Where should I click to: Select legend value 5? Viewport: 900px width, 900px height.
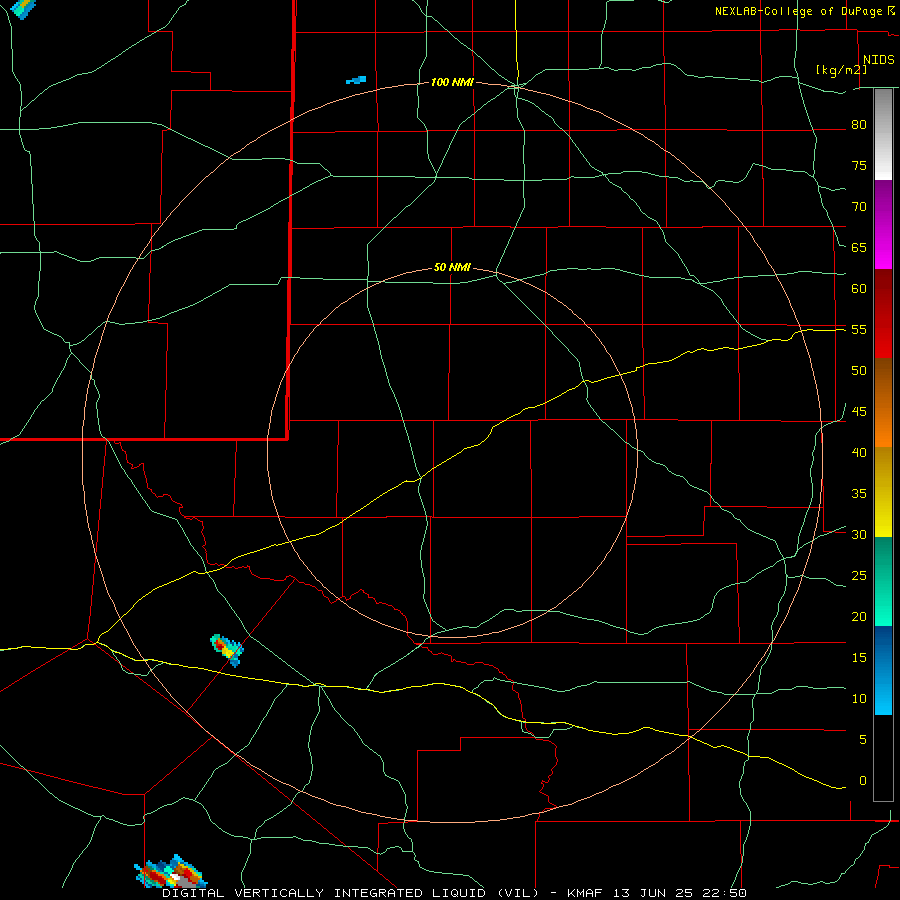863,740
